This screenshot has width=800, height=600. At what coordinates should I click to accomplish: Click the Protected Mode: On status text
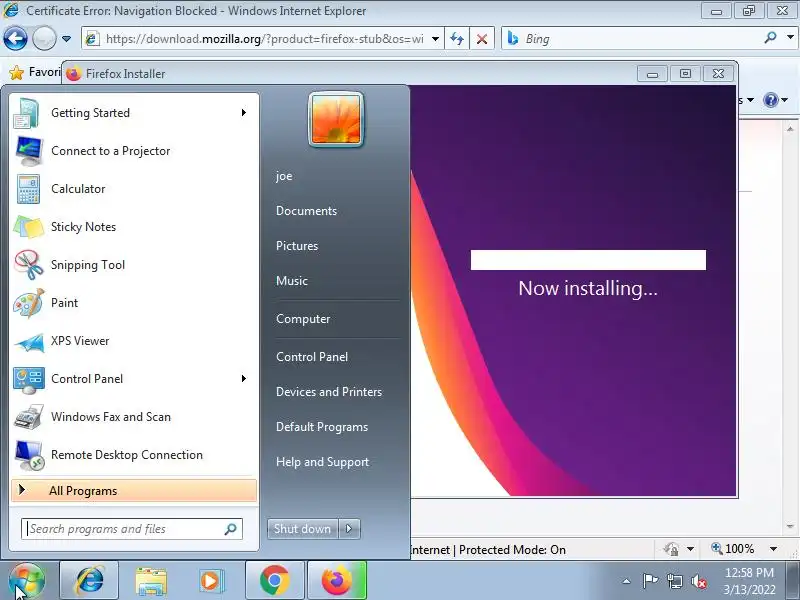click(512, 549)
